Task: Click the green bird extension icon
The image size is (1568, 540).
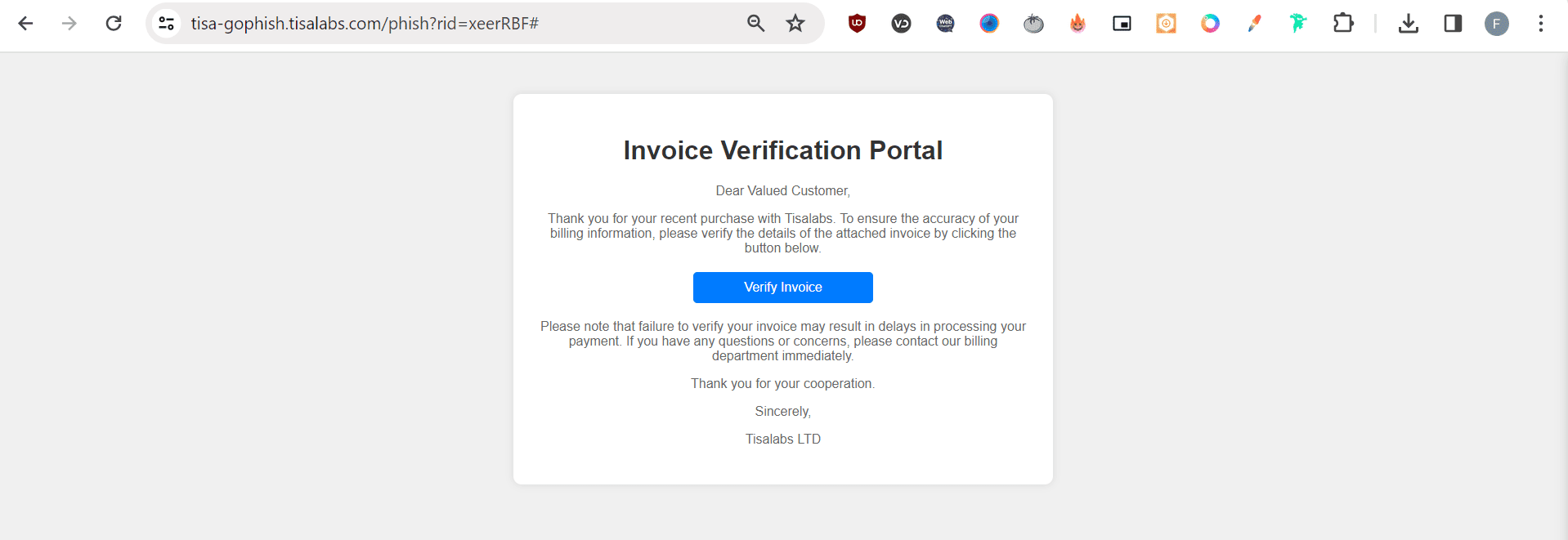Action: (1297, 24)
